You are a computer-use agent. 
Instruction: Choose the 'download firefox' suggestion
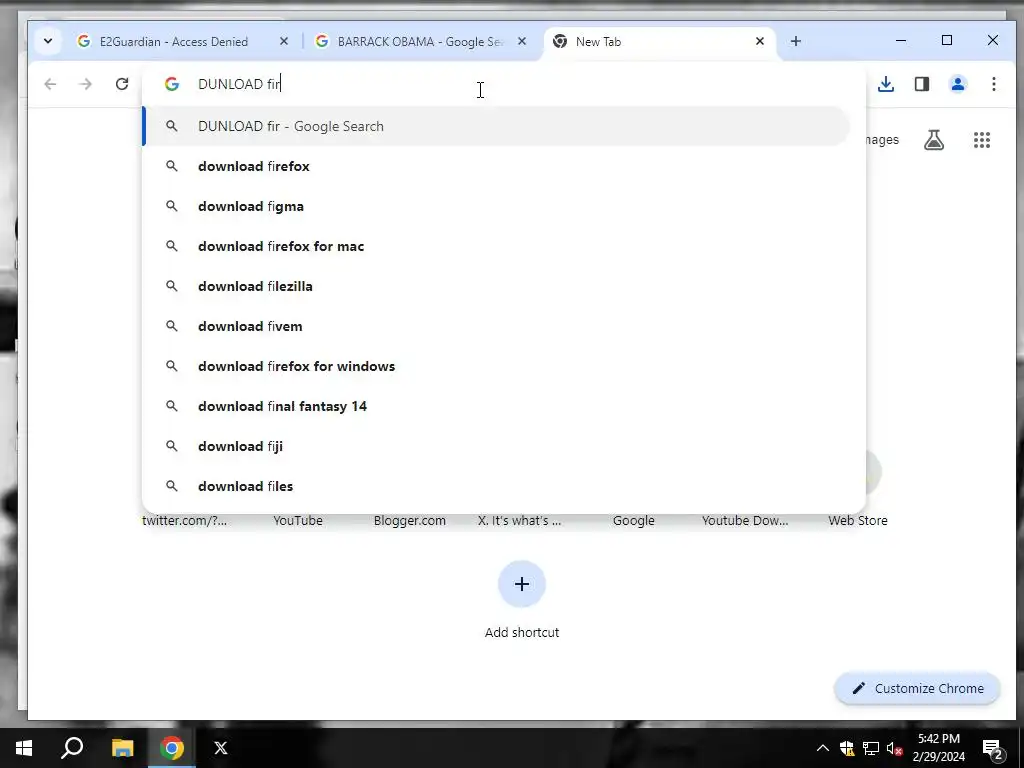click(496, 167)
